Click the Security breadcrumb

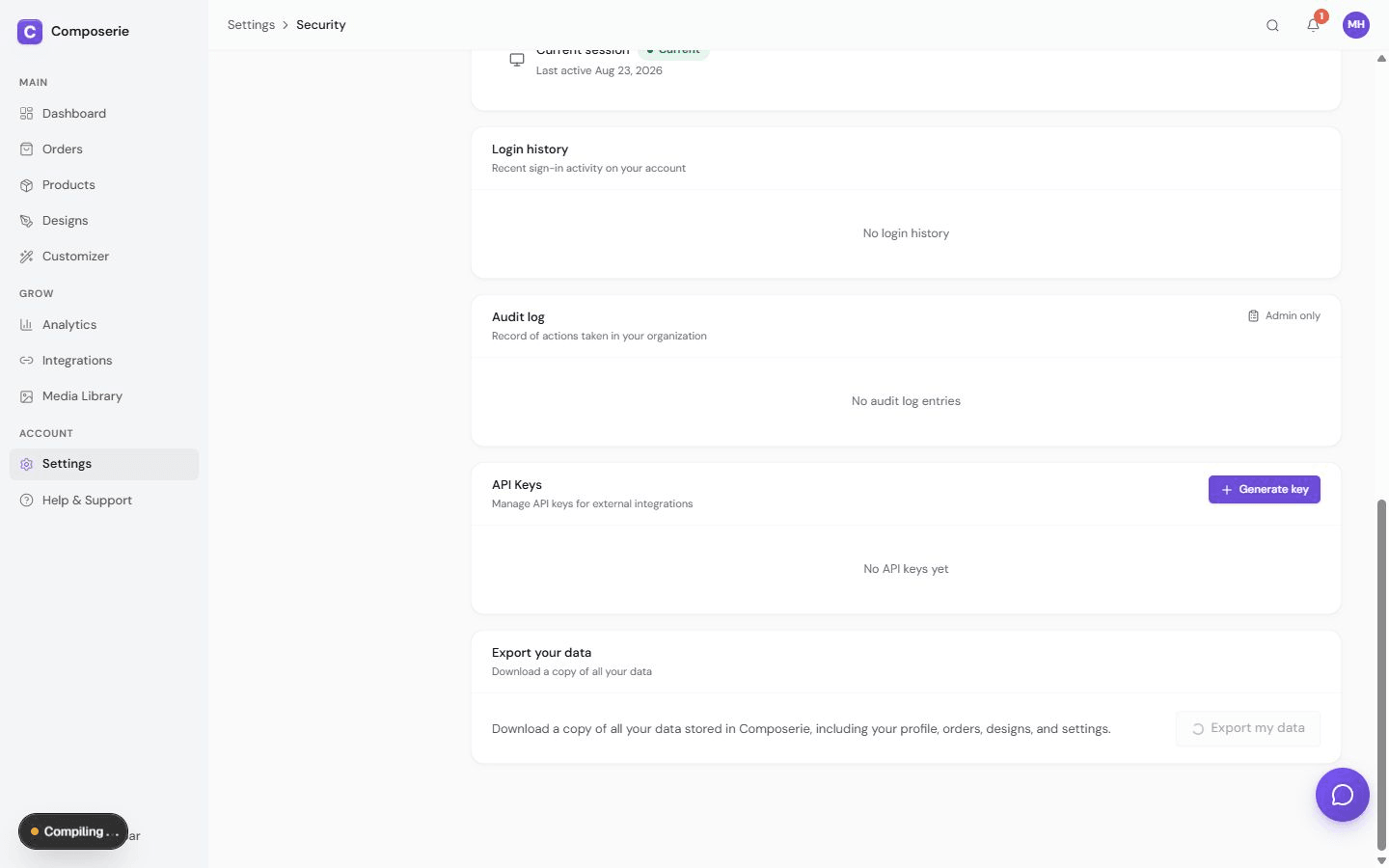321,25
